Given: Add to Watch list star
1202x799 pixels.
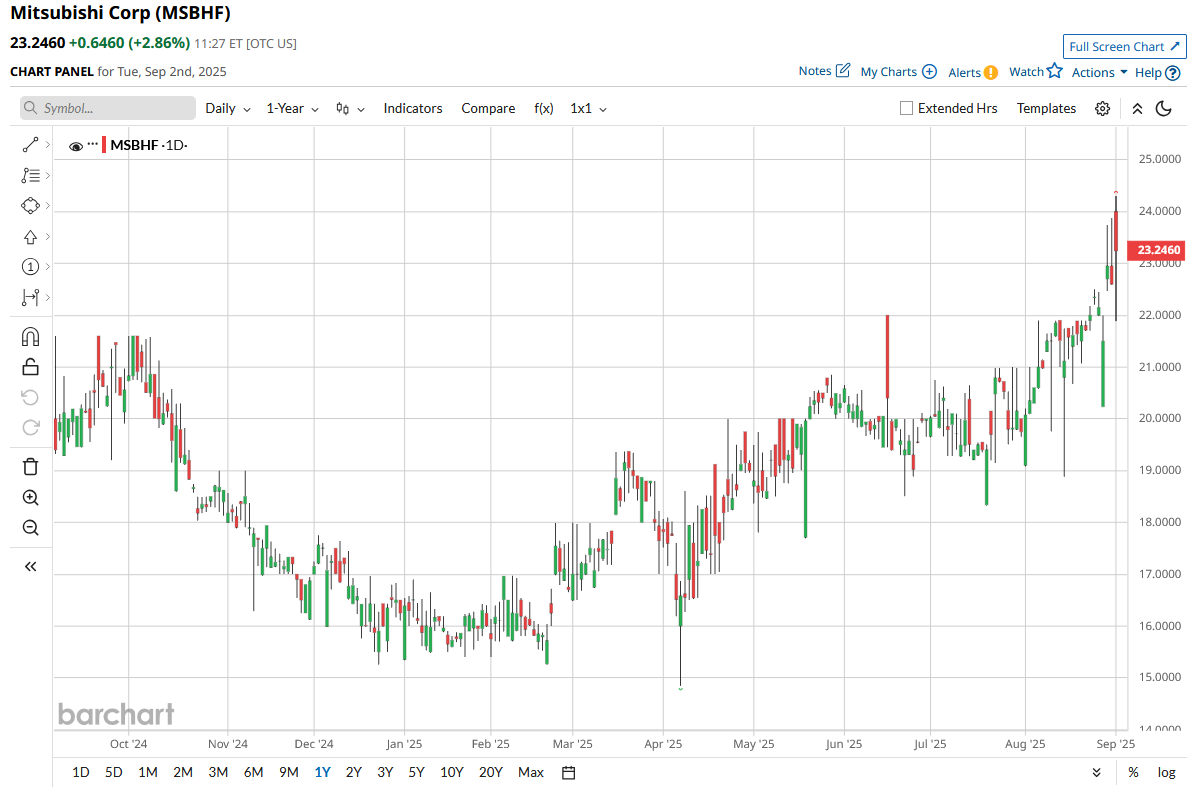Looking at the screenshot, I should pyautogui.click(x=1035, y=71).
